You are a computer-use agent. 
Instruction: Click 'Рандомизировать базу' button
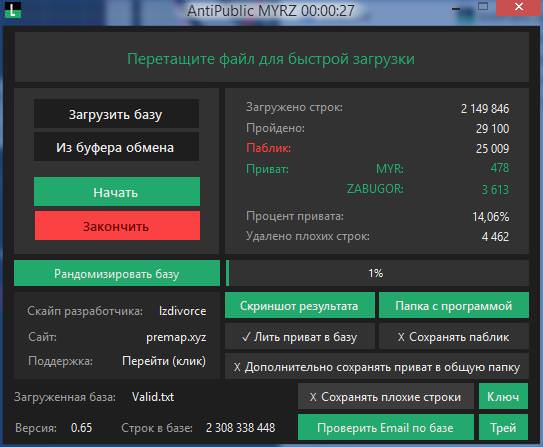pos(117,273)
